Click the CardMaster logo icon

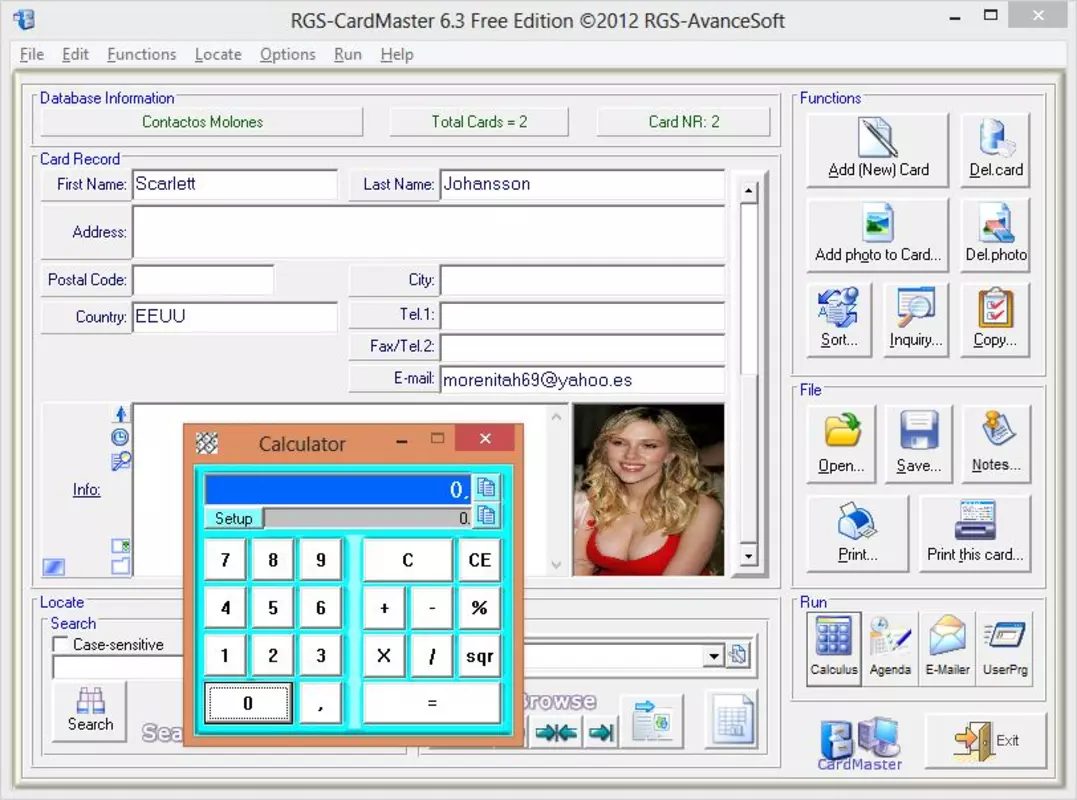coord(859,744)
